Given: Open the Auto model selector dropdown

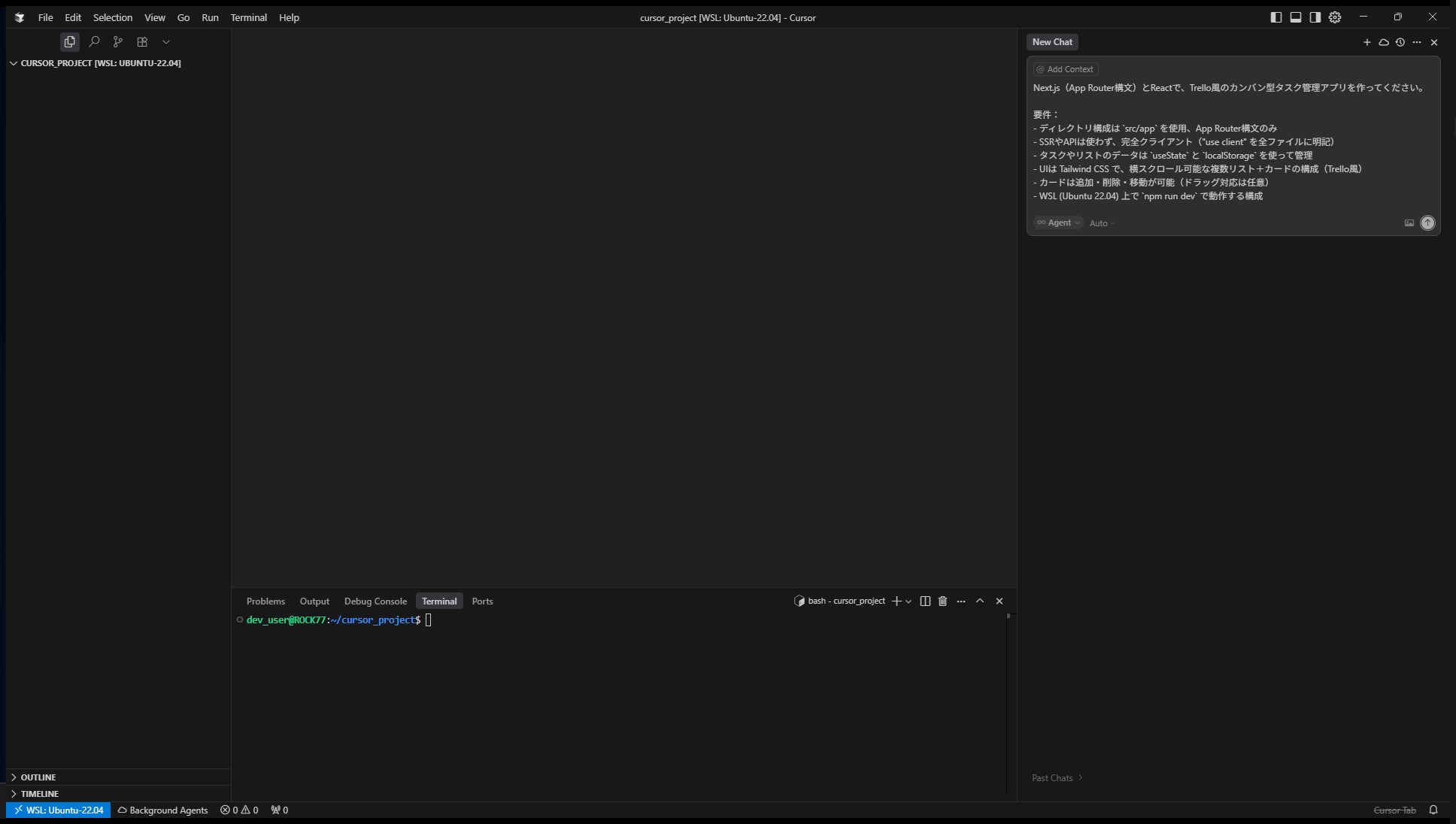Looking at the screenshot, I should 1102,223.
